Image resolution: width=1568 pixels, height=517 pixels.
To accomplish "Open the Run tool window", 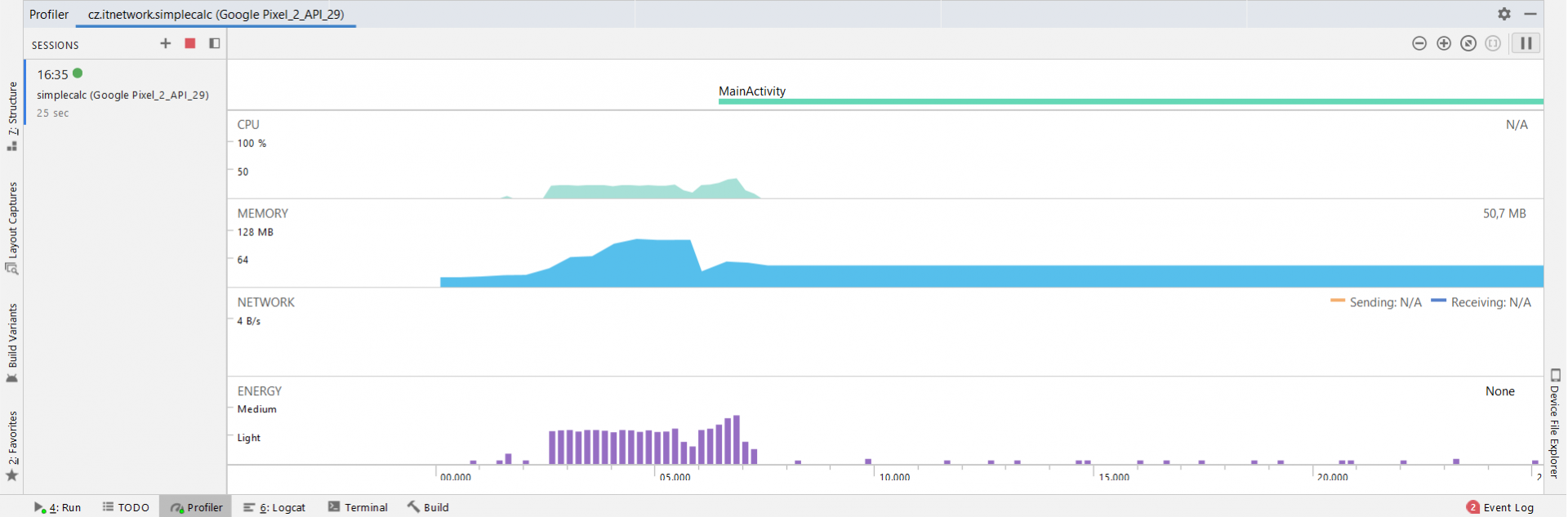I will pyautogui.click(x=58, y=507).
